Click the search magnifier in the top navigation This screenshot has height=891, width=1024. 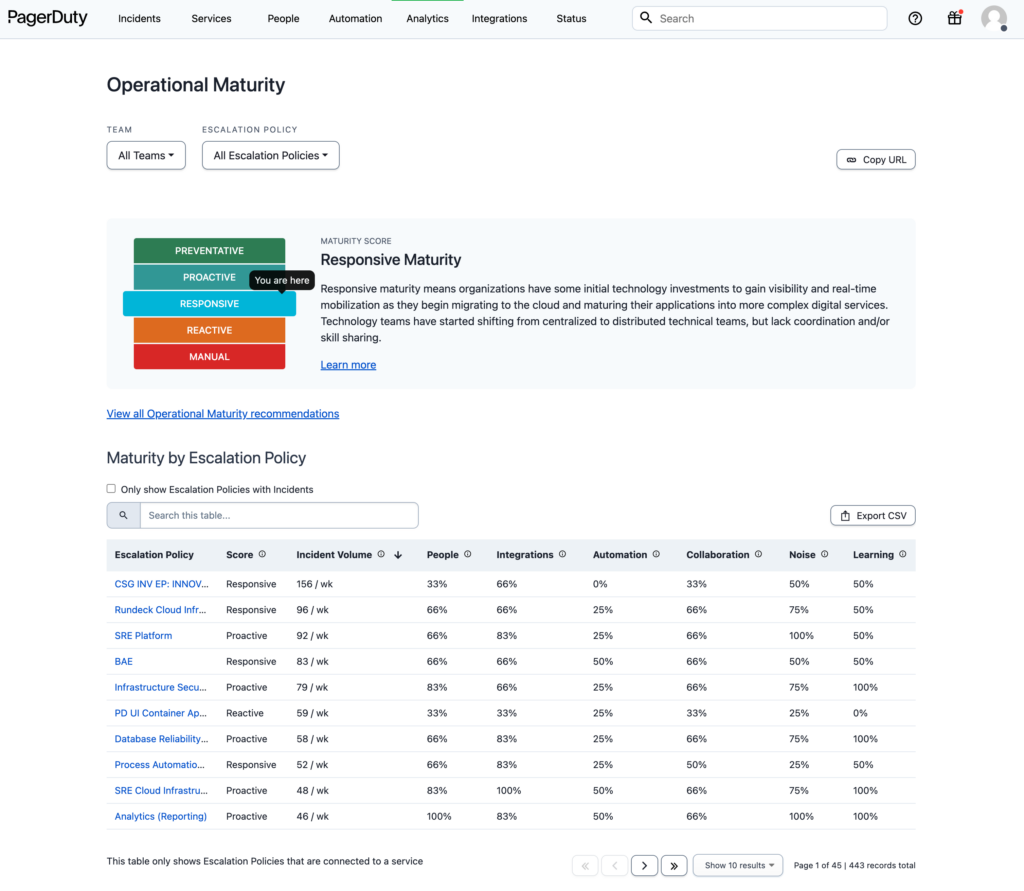[646, 18]
